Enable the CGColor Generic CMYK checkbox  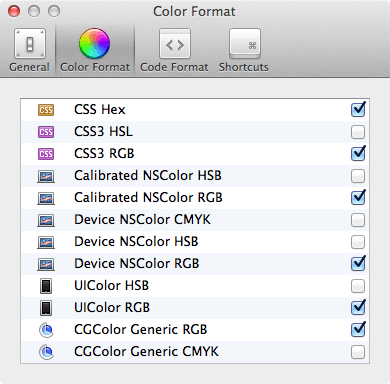(x=358, y=352)
